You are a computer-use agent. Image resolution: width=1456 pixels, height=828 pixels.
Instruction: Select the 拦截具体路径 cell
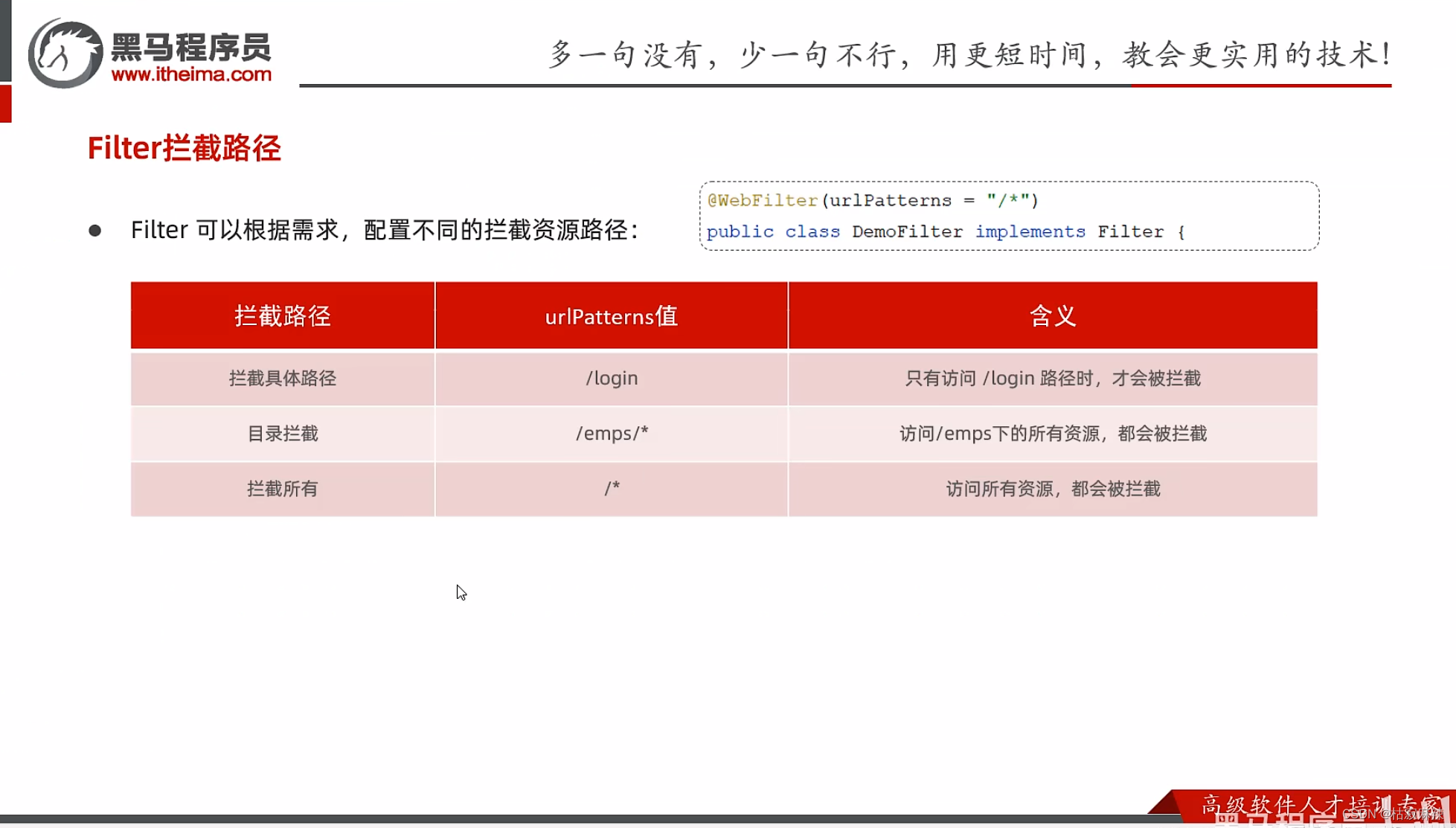pyautogui.click(x=283, y=379)
